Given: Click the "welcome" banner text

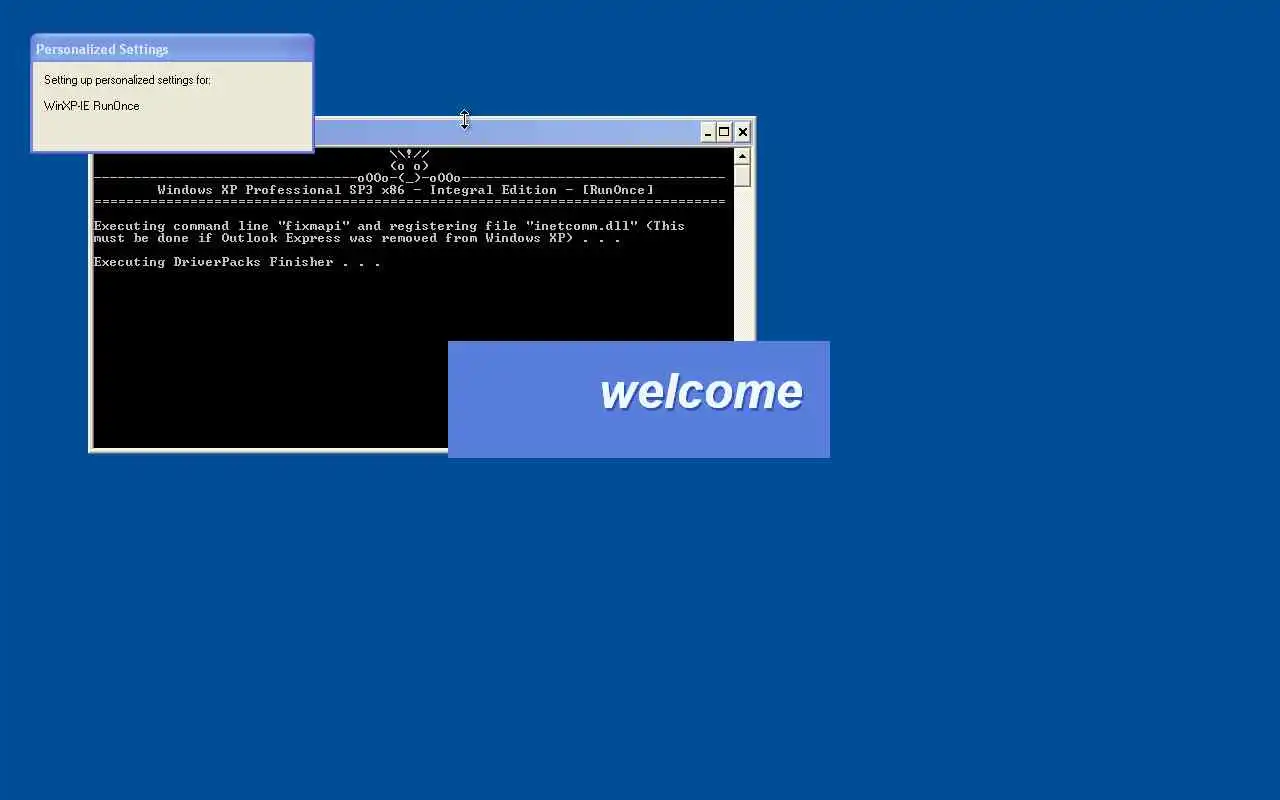Looking at the screenshot, I should coord(701,392).
